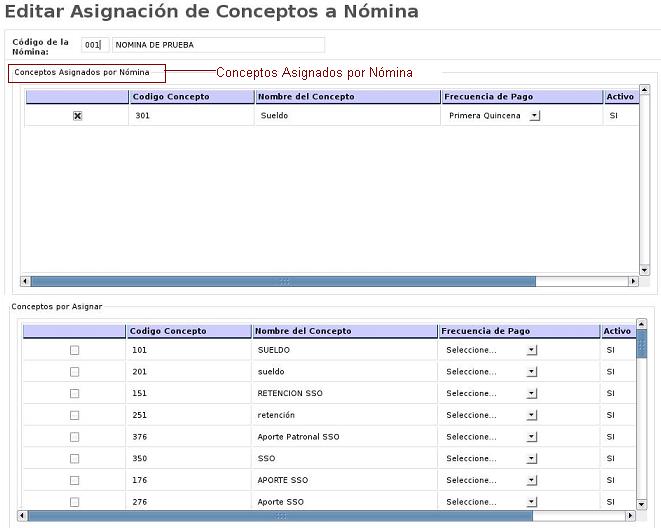Click the NOMINA DE PRUEBA name field

click(x=218, y=45)
